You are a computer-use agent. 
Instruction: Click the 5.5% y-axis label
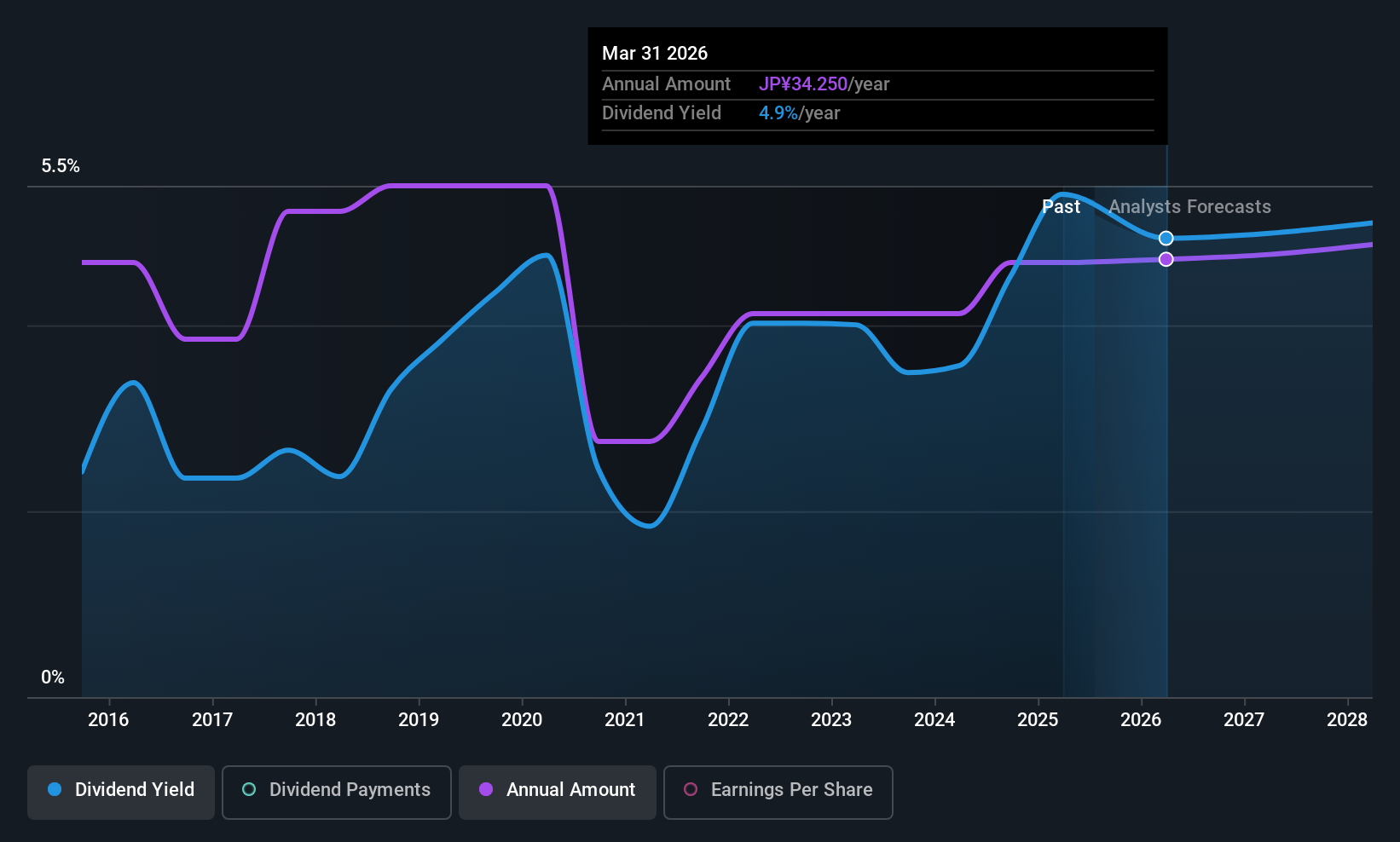[61, 166]
